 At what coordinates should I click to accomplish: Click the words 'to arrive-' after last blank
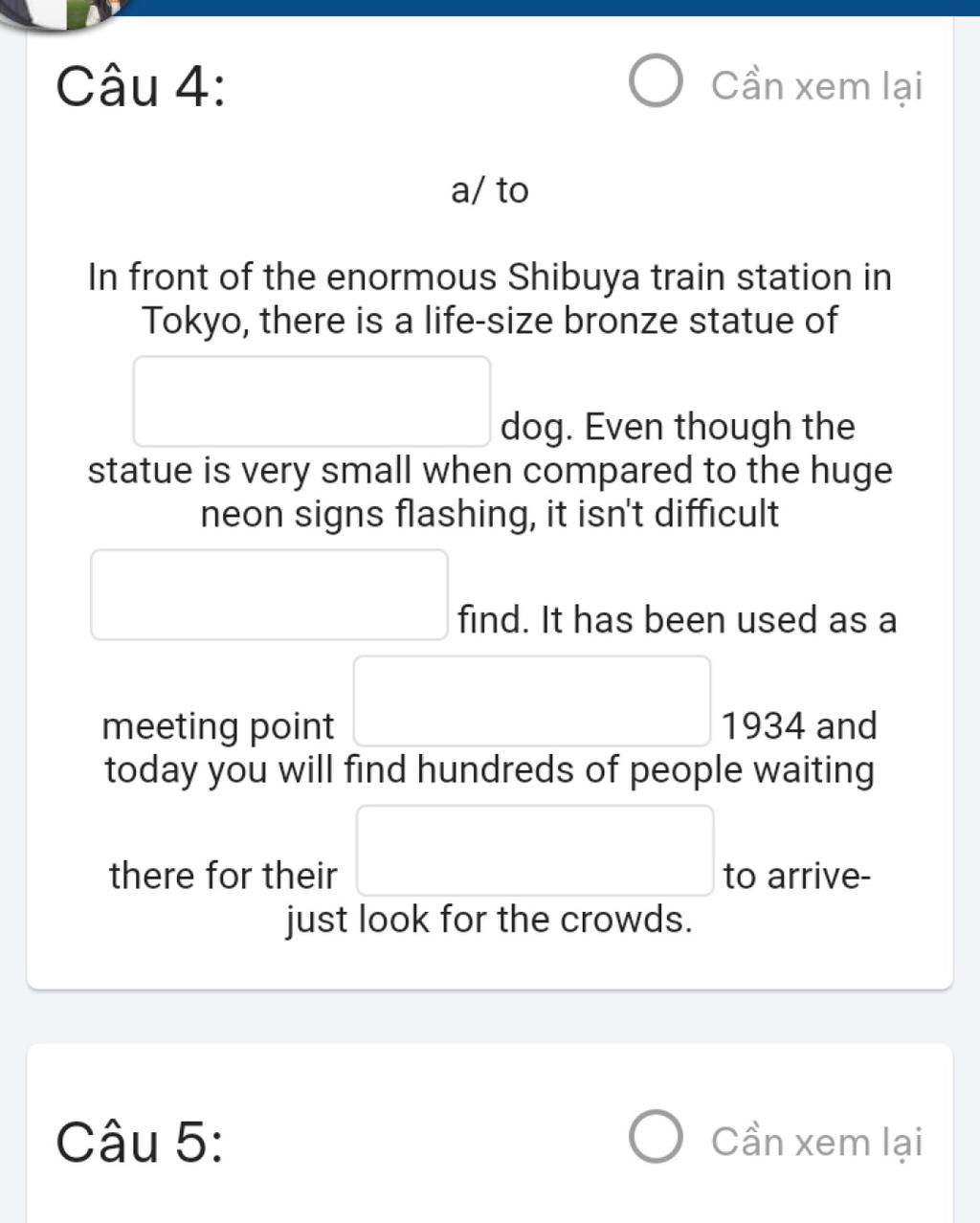(x=797, y=876)
